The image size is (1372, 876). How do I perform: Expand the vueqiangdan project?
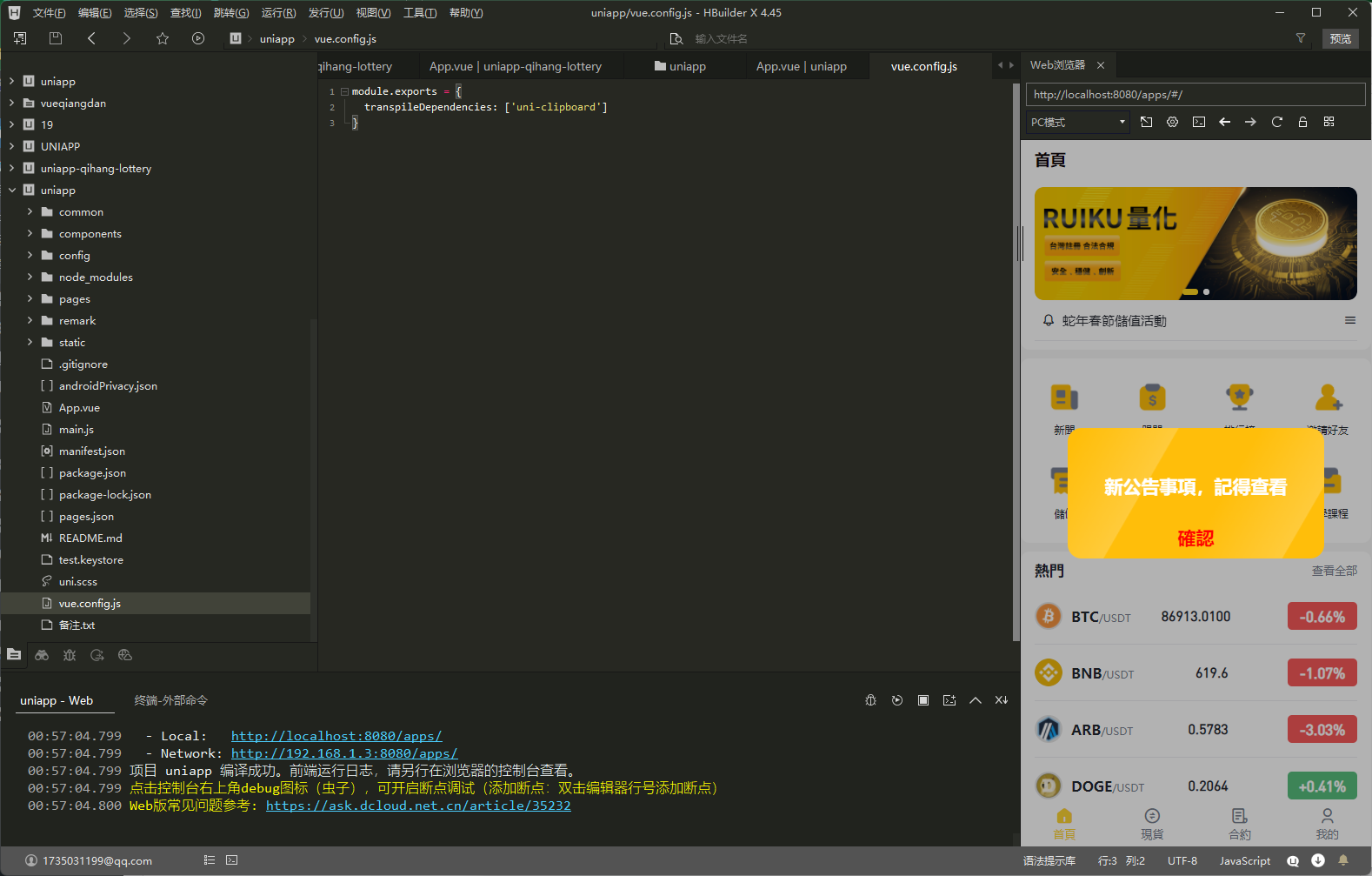pyautogui.click(x=11, y=103)
